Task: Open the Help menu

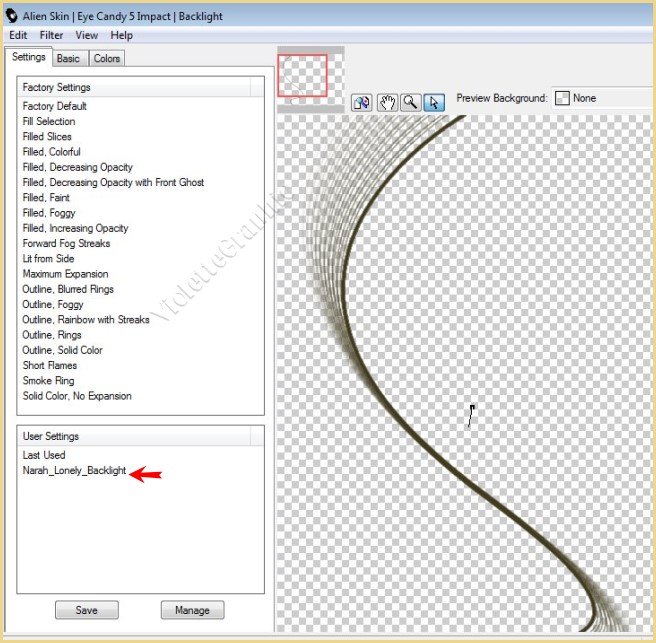Action: pos(121,35)
